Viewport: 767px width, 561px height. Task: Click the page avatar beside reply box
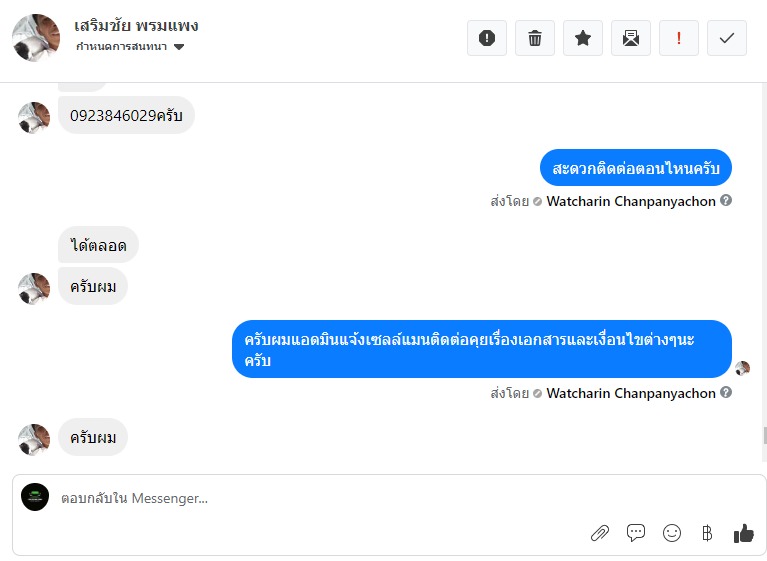coord(35,497)
